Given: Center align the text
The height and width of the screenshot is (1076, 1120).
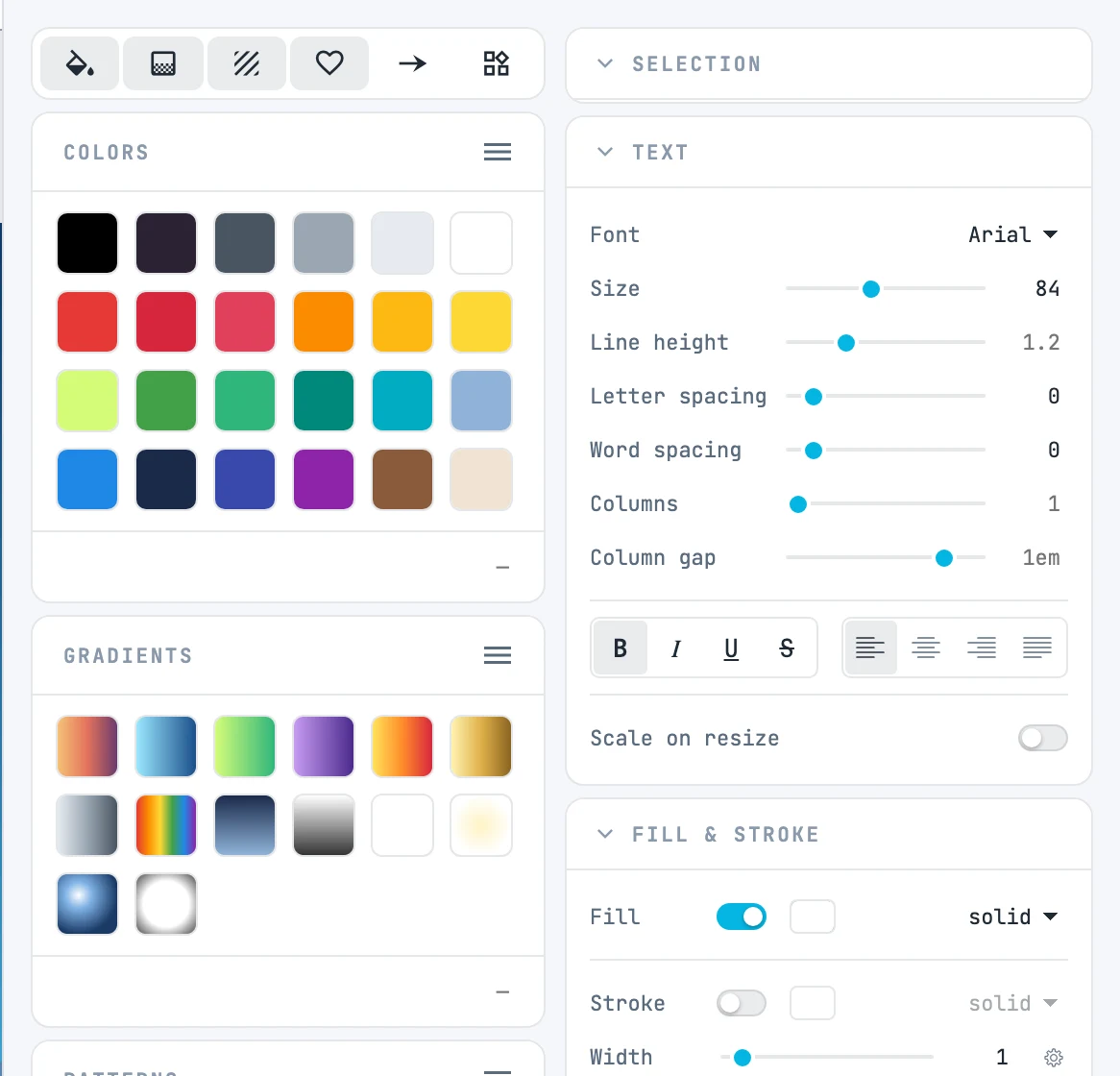Looking at the screenshot, I should pyautogui.click(x=926, y=648).
